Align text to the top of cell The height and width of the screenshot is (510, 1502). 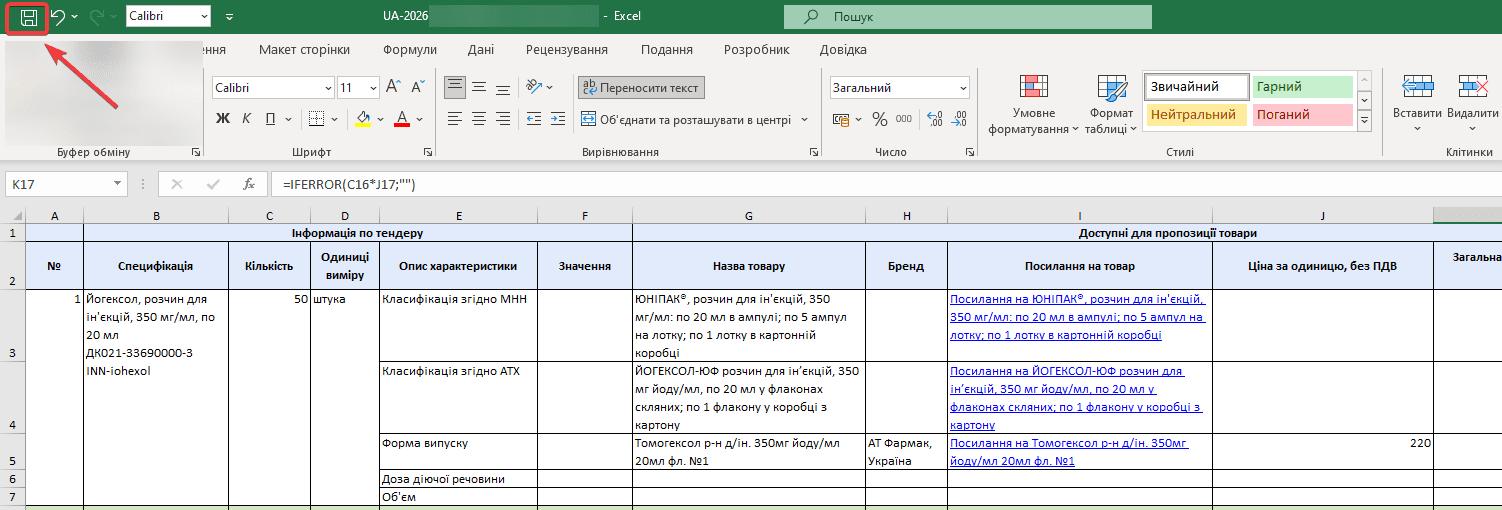[x=455, y=87]
